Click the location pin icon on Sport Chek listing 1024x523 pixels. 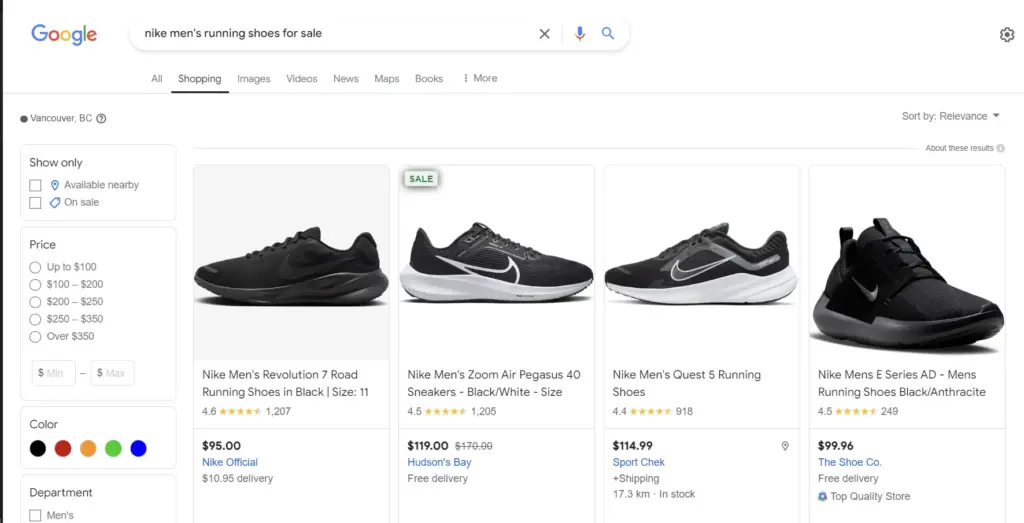click(785, 446)
